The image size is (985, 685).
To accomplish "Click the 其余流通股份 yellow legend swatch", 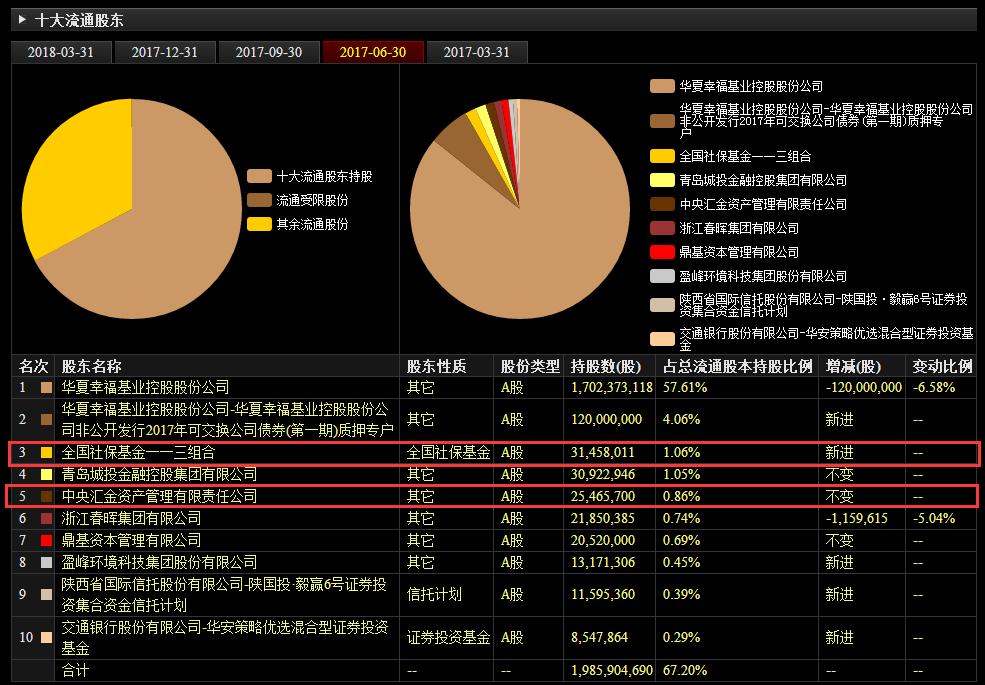I will coord(259,225).
